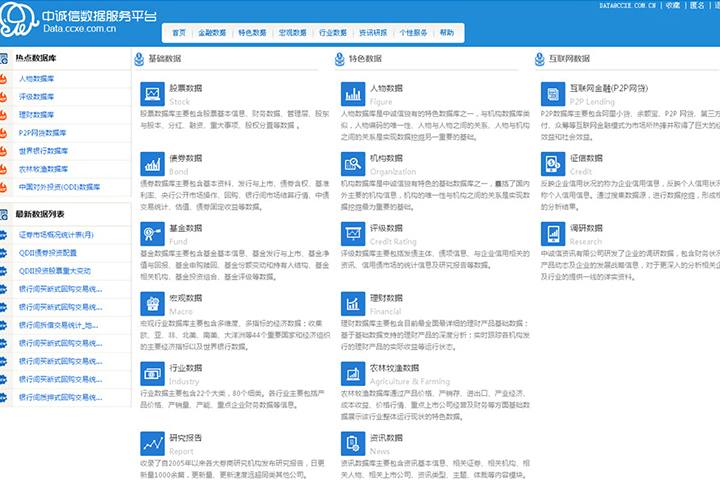Screen dimensions: 720x480
Task: Click the 调研数据 card title
Action: pos(586,228)
